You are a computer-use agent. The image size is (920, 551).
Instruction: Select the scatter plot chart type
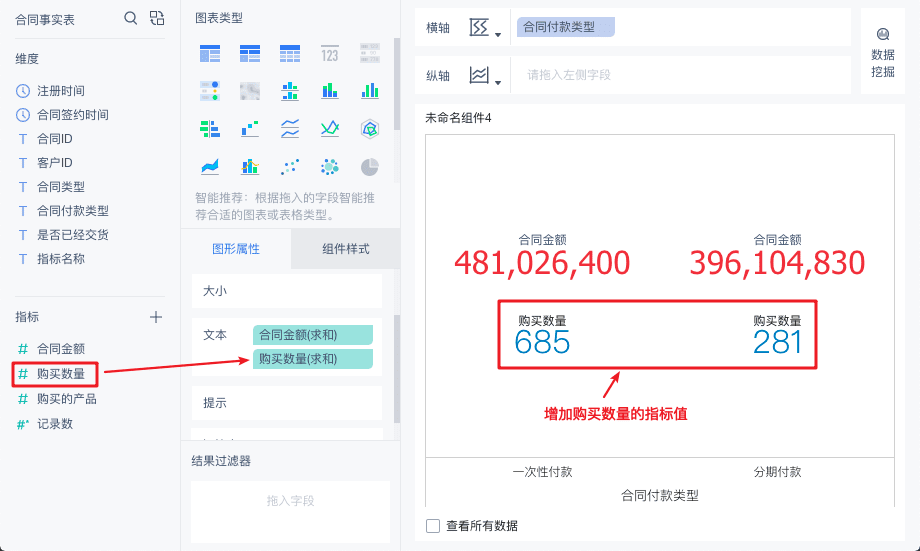[x=290, y=167]
